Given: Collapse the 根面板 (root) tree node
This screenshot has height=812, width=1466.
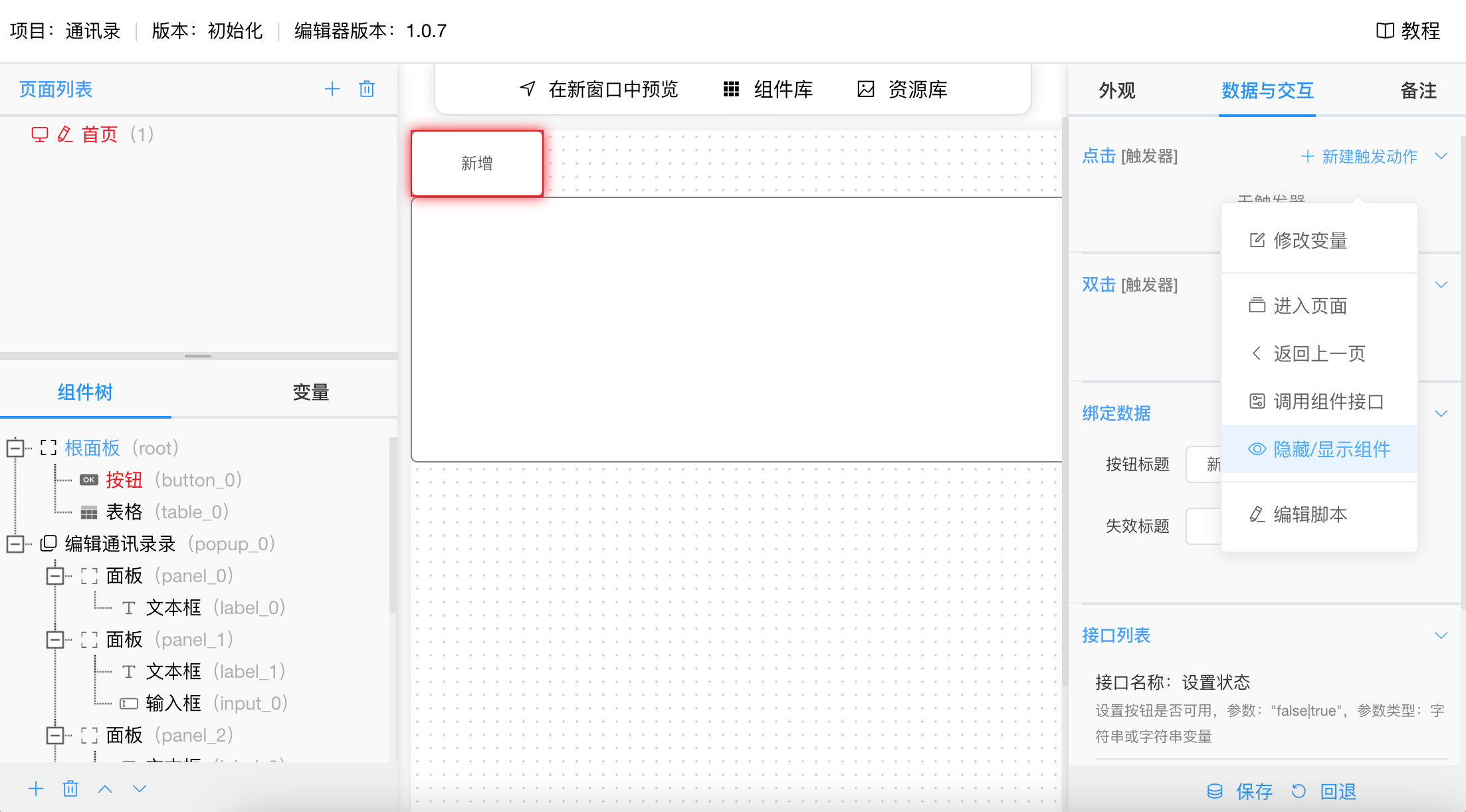Looking at the screenshot, I should coord(15,448).
